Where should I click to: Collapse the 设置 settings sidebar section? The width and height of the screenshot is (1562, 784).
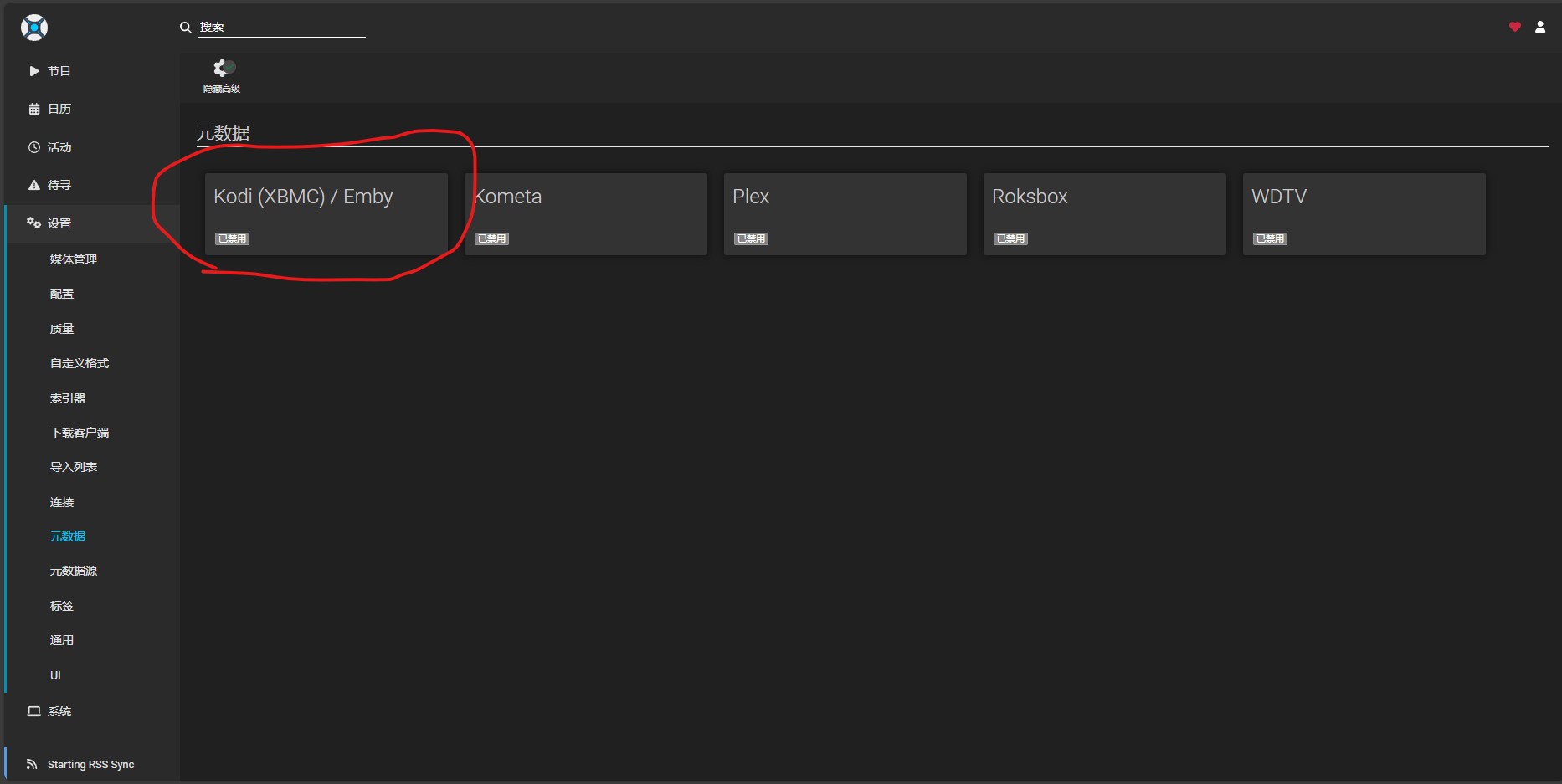pyautogui.click(x=59, y=223)
